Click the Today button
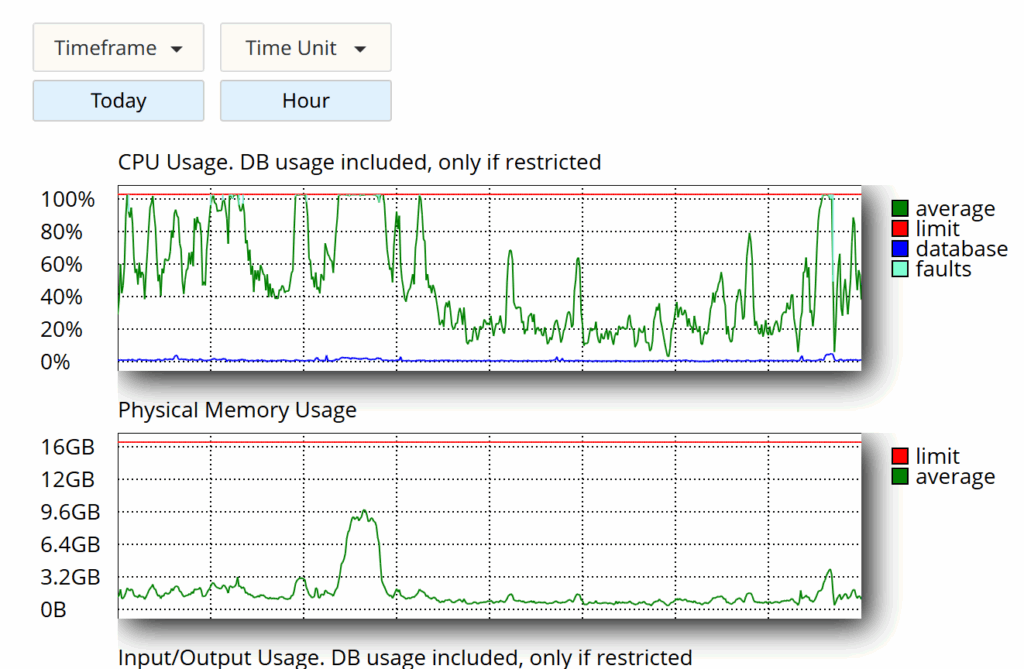The width and height of the screenshot is (1024, 669). point(118,100)
